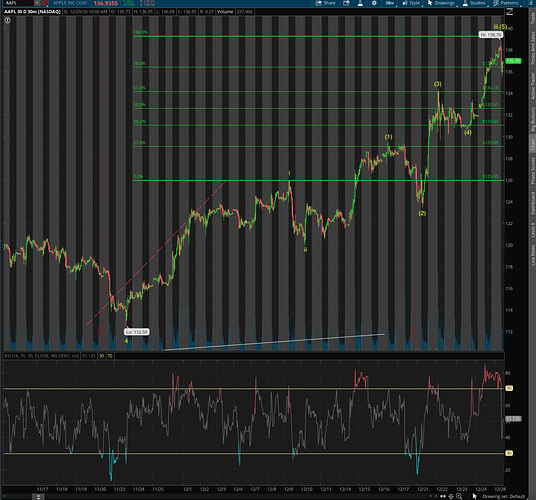
Task: Open the Edit Studies flask icon
Action: [x=360, y=3]
